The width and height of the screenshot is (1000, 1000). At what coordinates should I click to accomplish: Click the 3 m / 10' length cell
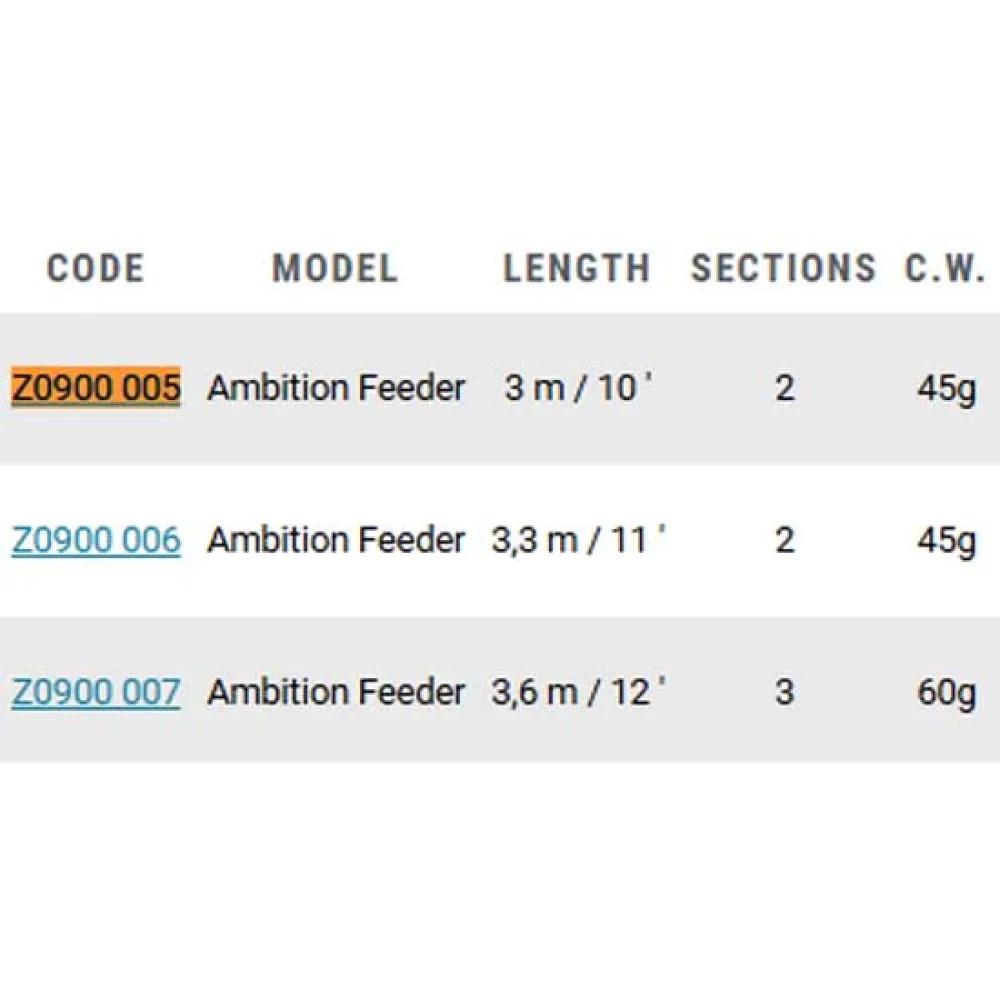click(x=578, y=387)
